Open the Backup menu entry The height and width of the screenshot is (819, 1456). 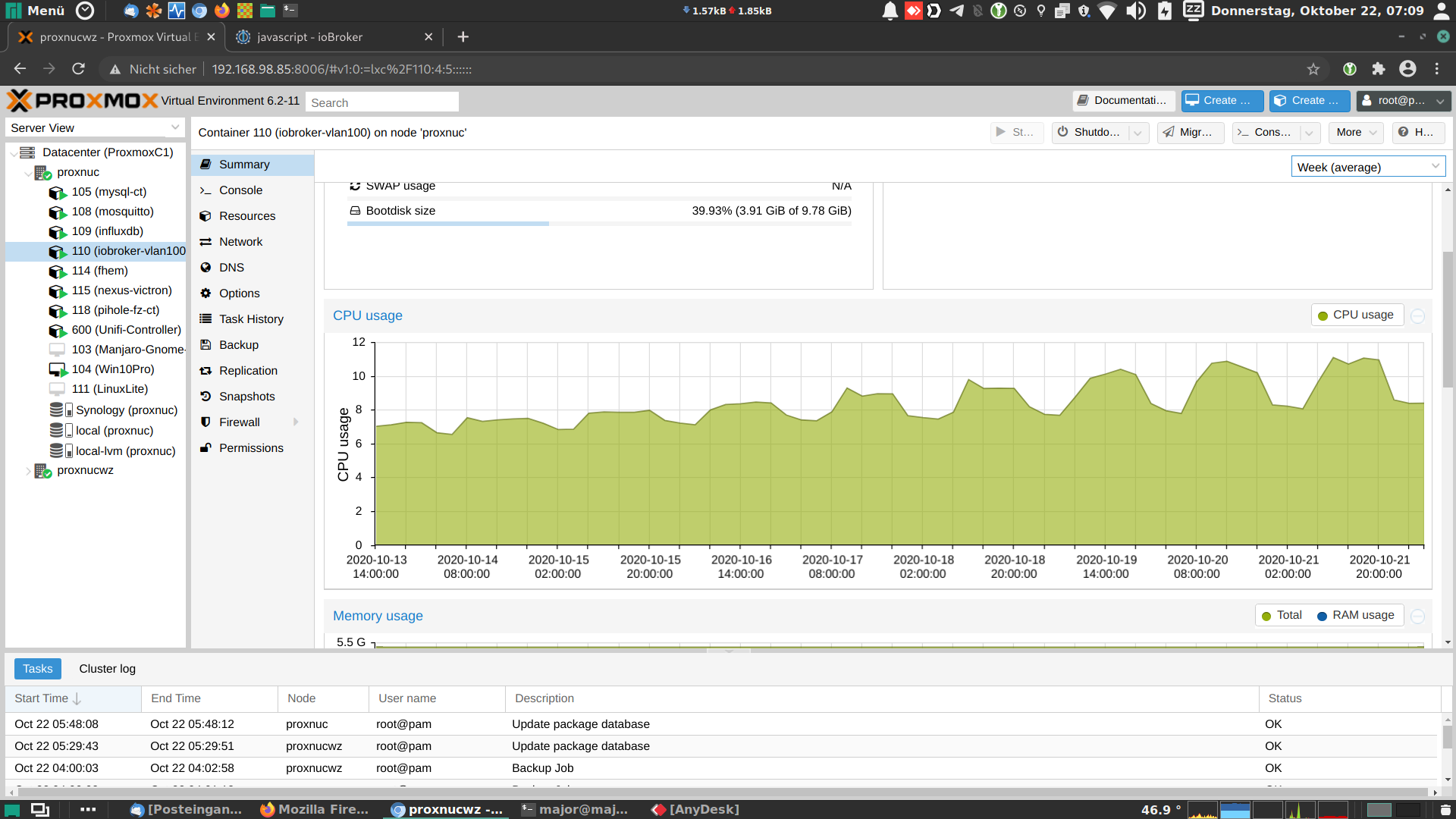(x=238, y=345)
